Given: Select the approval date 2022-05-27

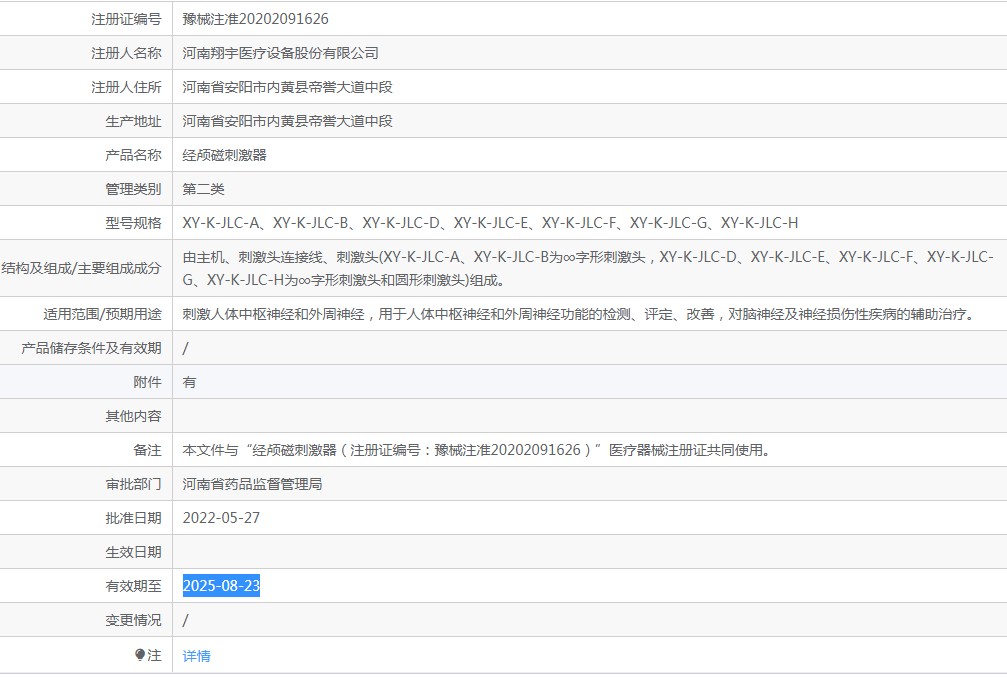Looking at the screenshot, I should (222, 518).
